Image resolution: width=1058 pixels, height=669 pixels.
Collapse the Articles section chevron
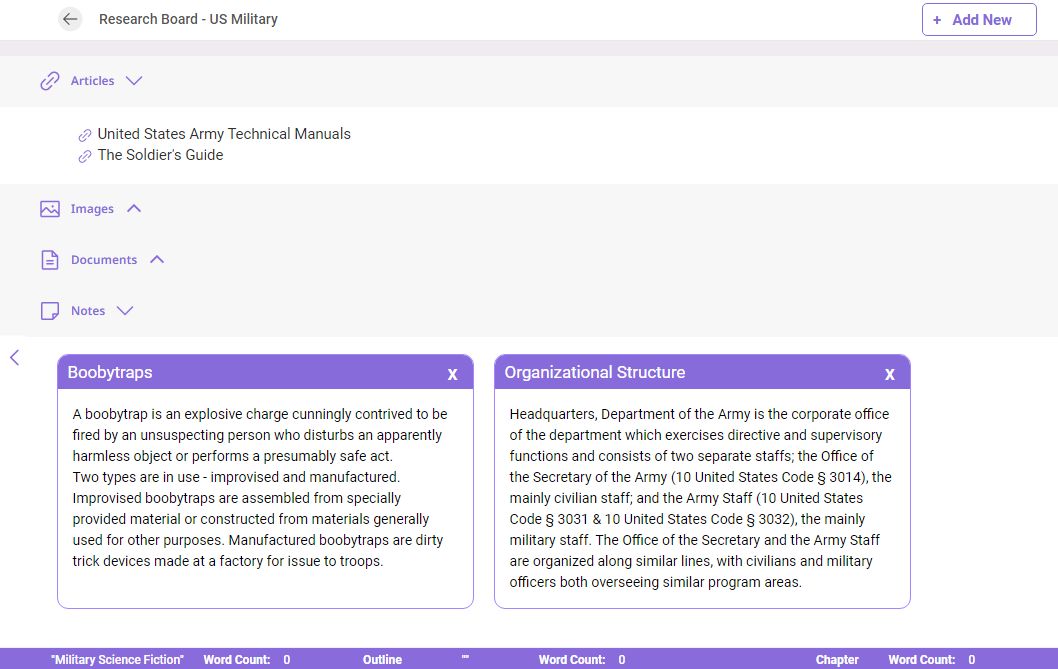click(x=134, y=81)
